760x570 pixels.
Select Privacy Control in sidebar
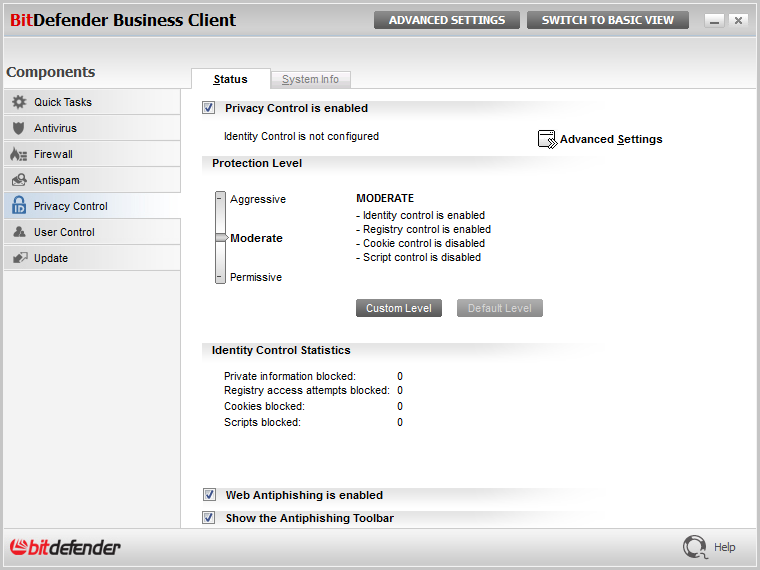coord(92,206)
